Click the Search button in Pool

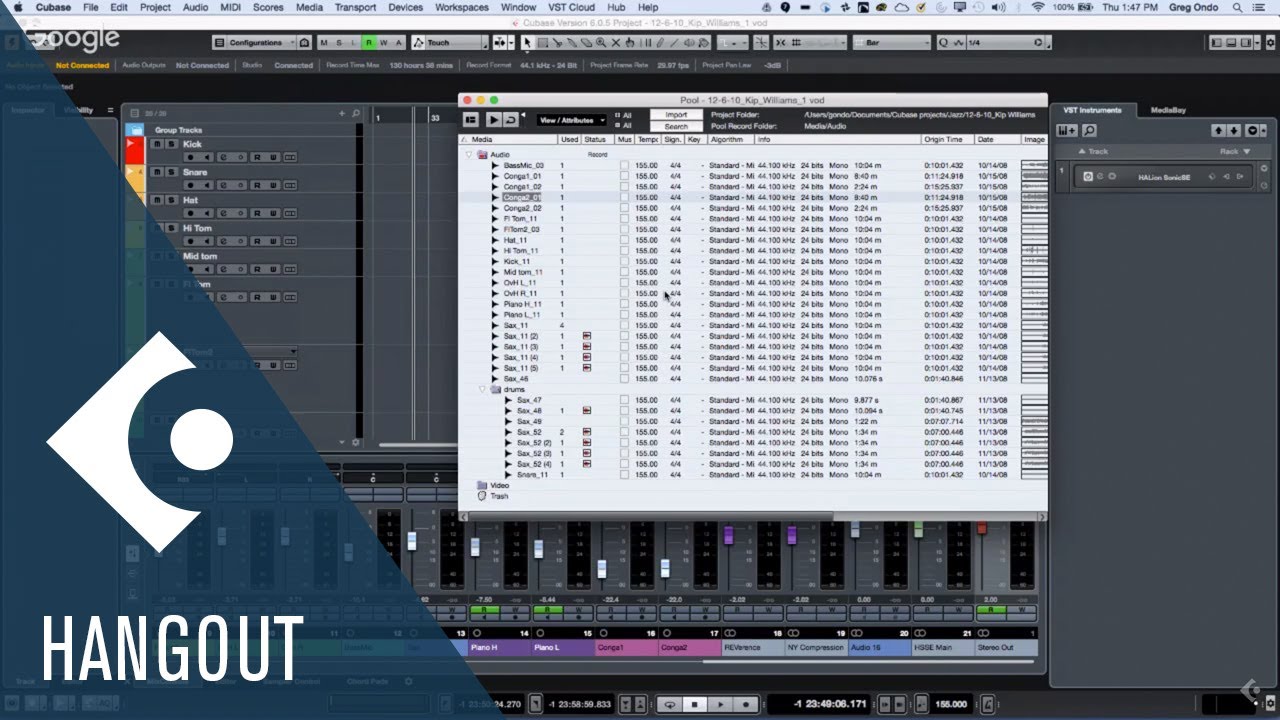click(x=676, y=127)
